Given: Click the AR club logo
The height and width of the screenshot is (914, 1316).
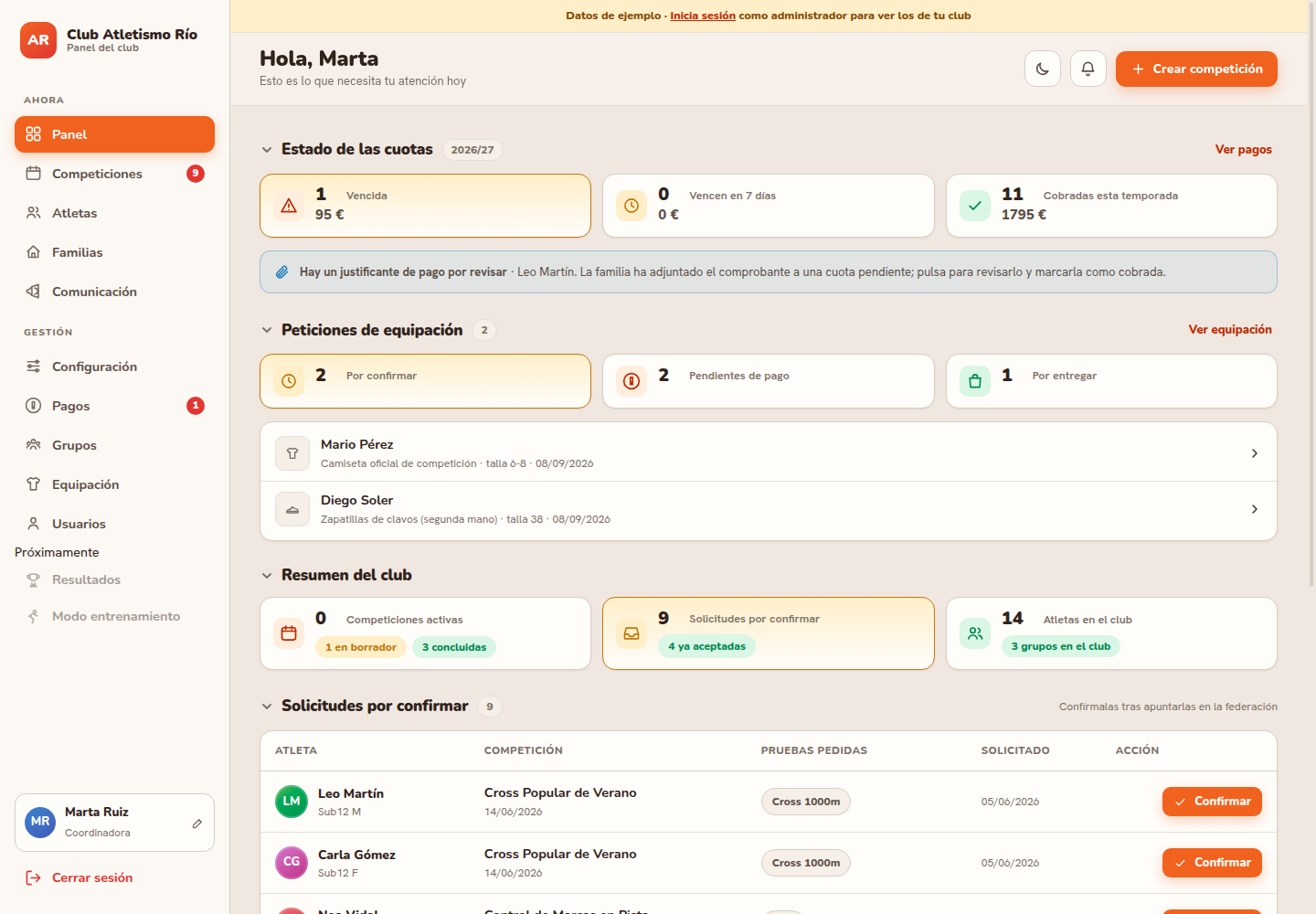Looking at the screenshot, I should [x=38, y=40].
